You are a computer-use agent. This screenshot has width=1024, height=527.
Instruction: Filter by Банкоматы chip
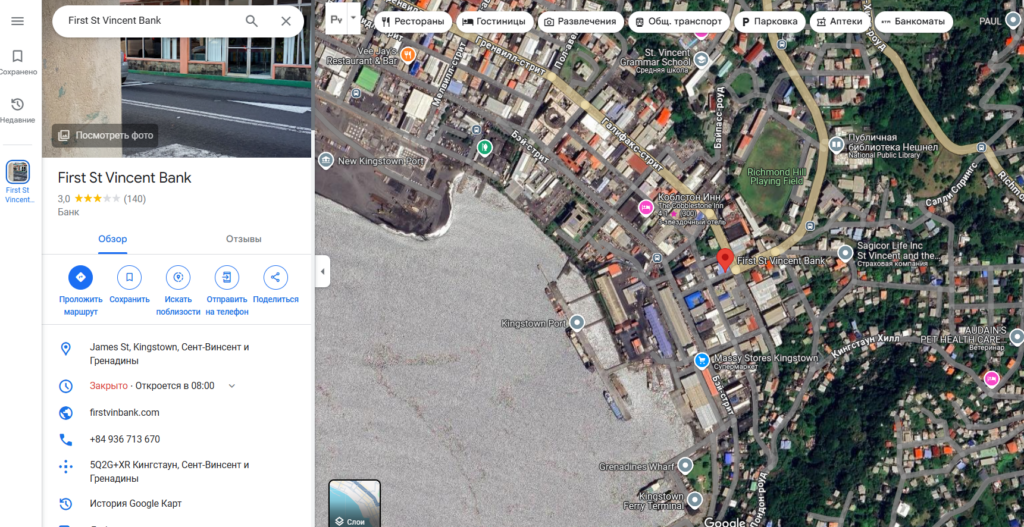tap(914, 22)
